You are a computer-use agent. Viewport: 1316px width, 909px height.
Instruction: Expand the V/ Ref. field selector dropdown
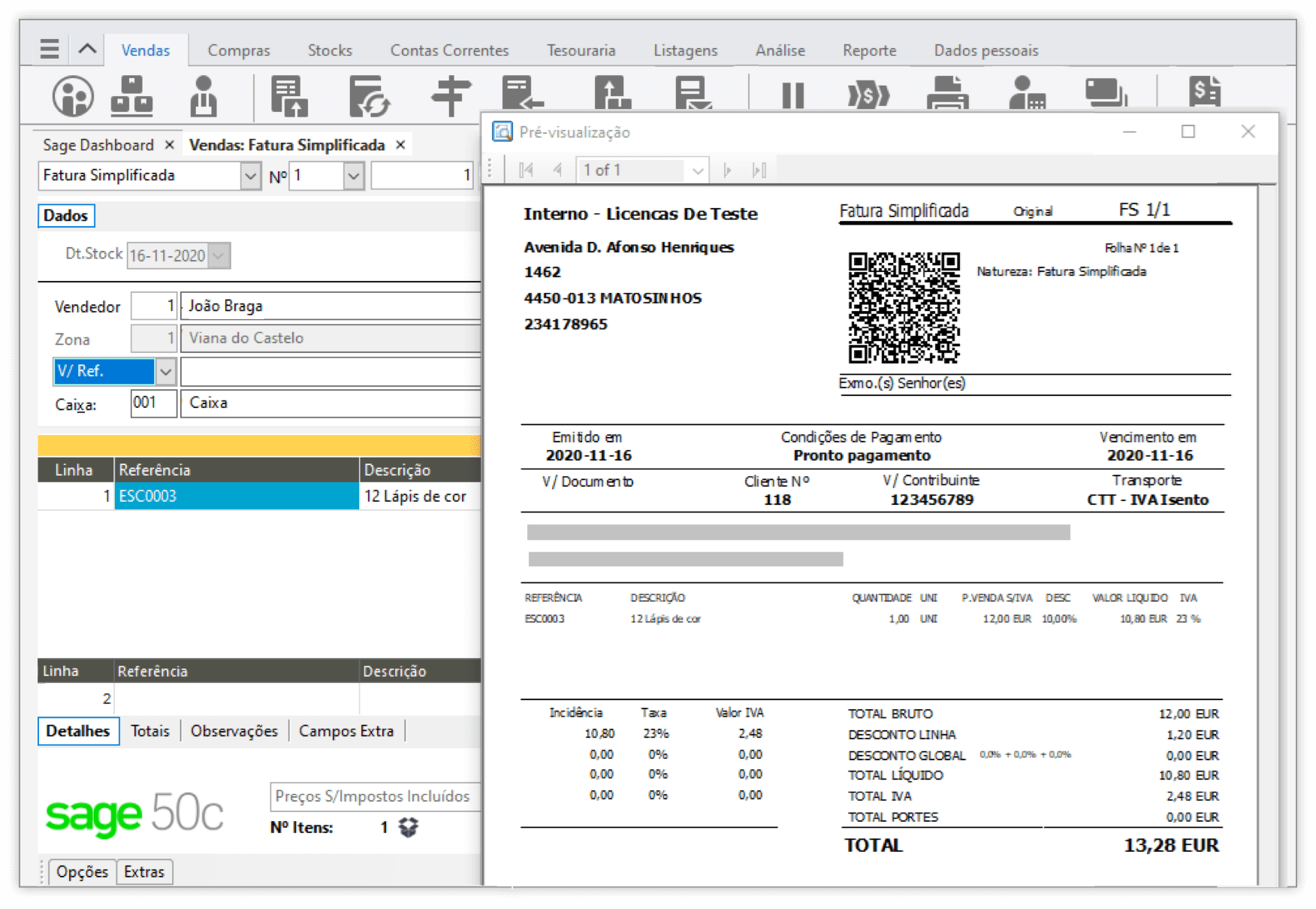pyautogui.click(x=166, y=371)
